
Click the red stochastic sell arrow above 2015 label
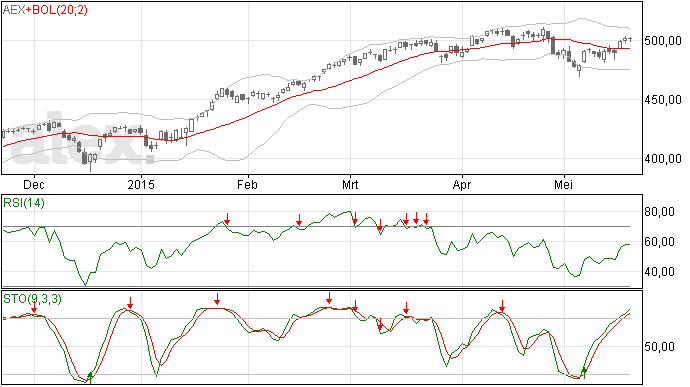(130, 303)
